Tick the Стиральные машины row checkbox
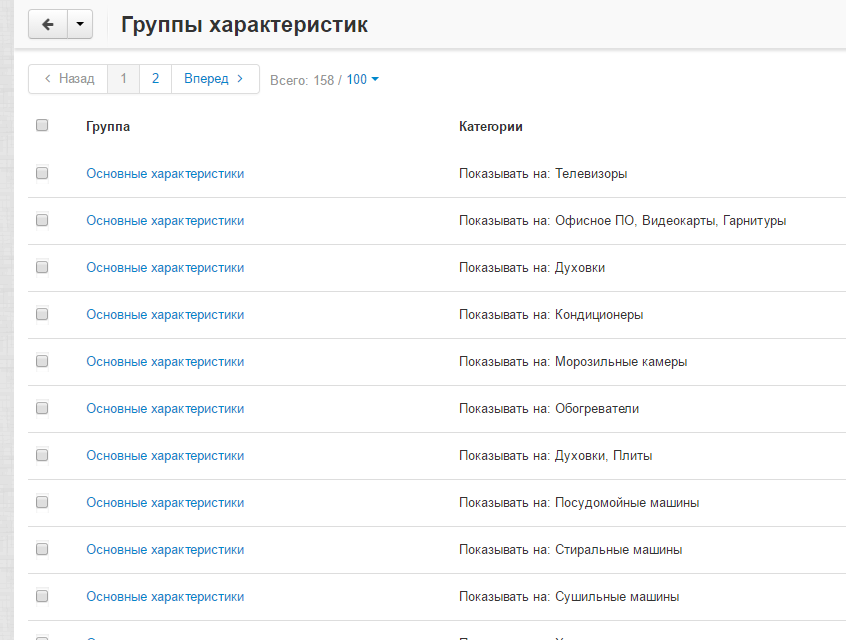 [x=42, y=548]
